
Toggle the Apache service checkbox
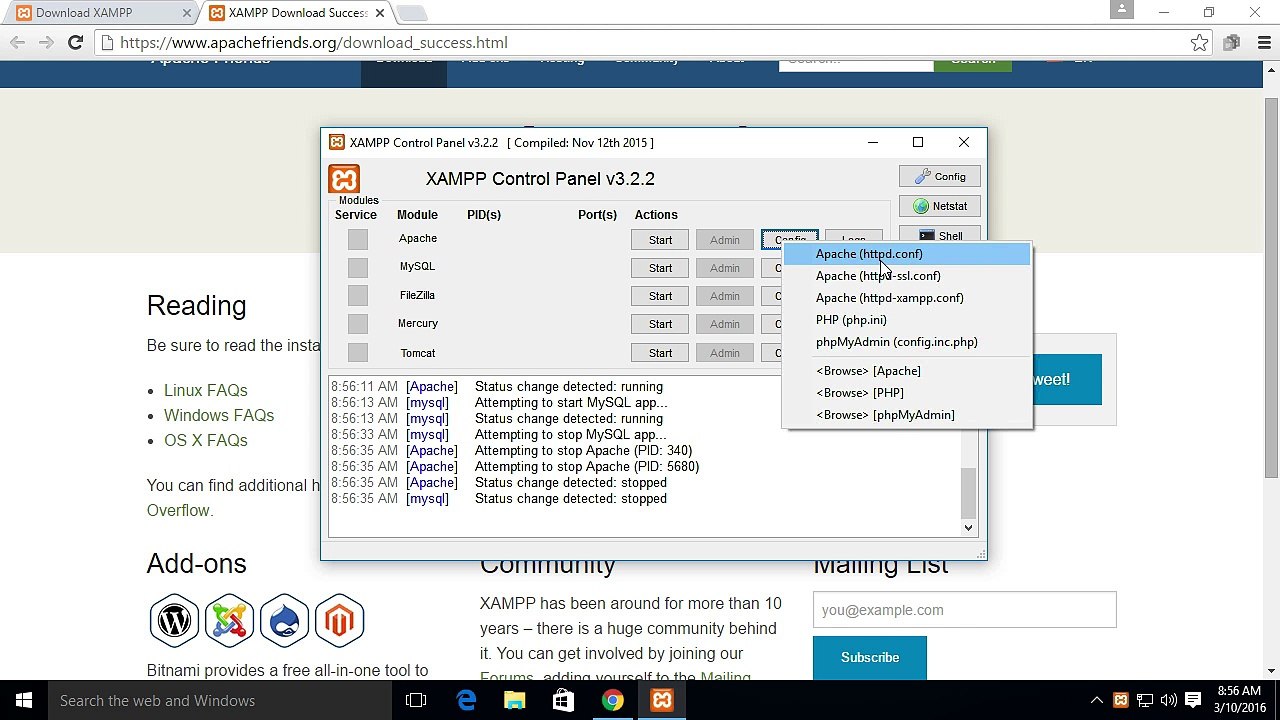click(x=358, y=239)
